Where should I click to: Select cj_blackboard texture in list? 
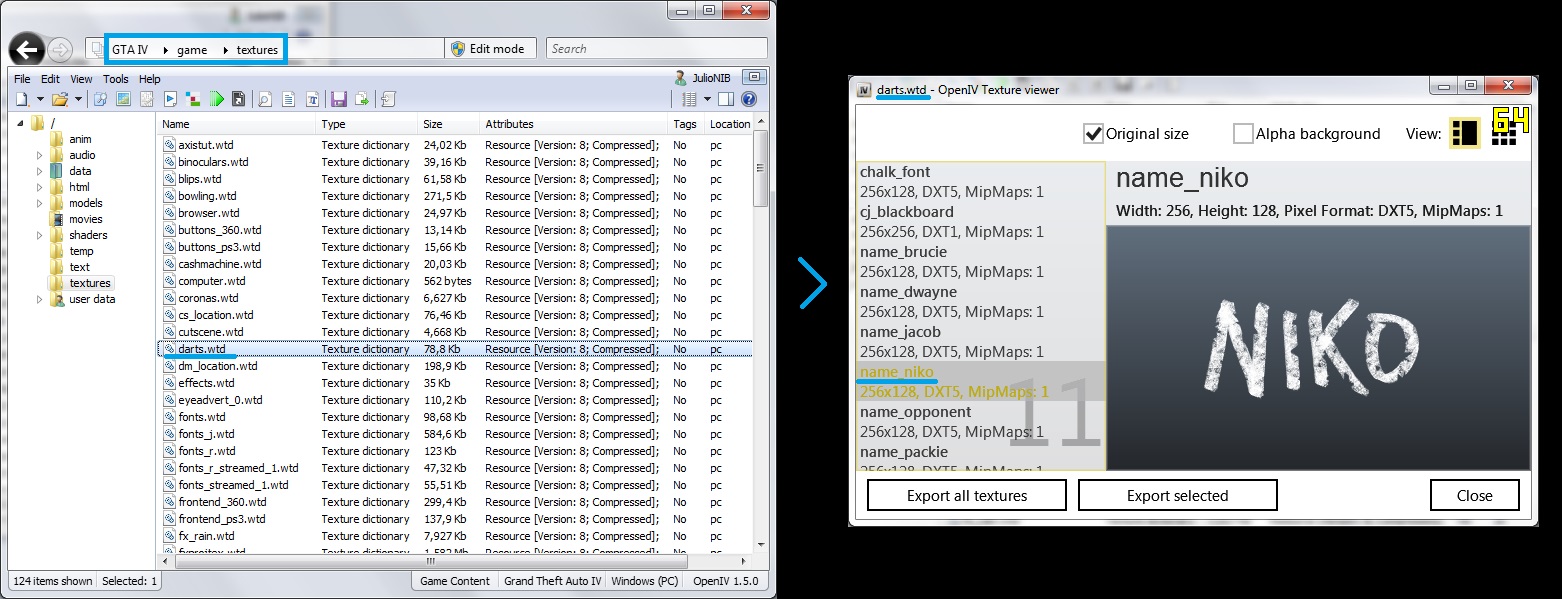[x=981, y=222]
